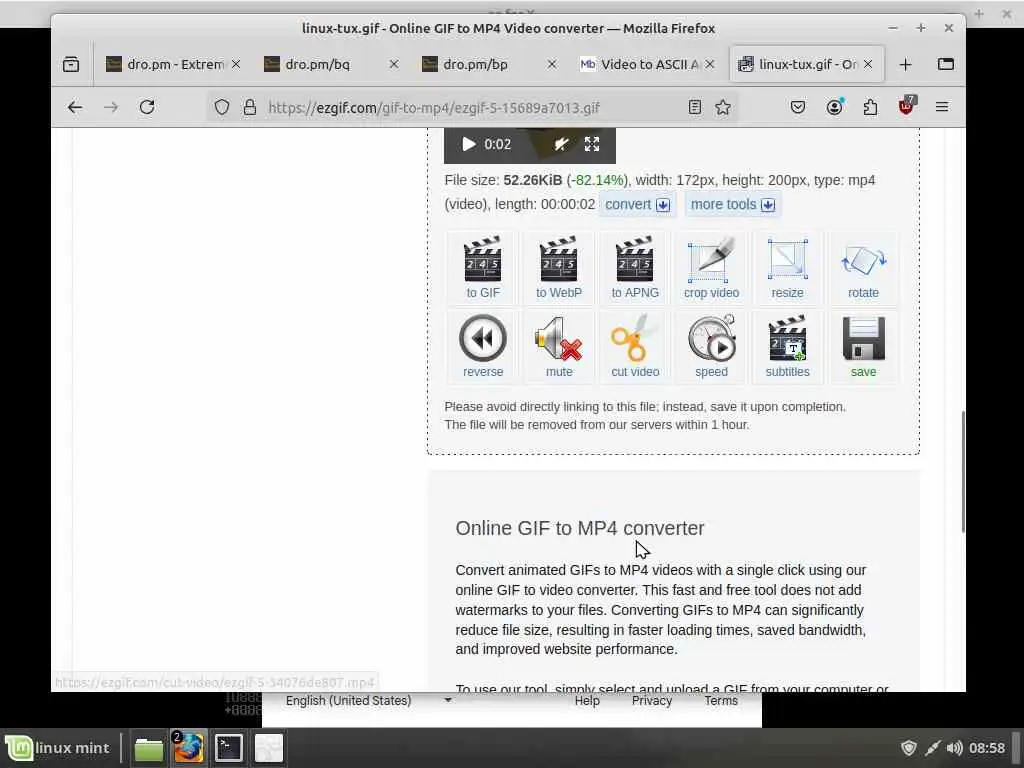Open the Firefox hamburger menu
Viewport: 1024px width, 768px height.
tap(942, 107)
